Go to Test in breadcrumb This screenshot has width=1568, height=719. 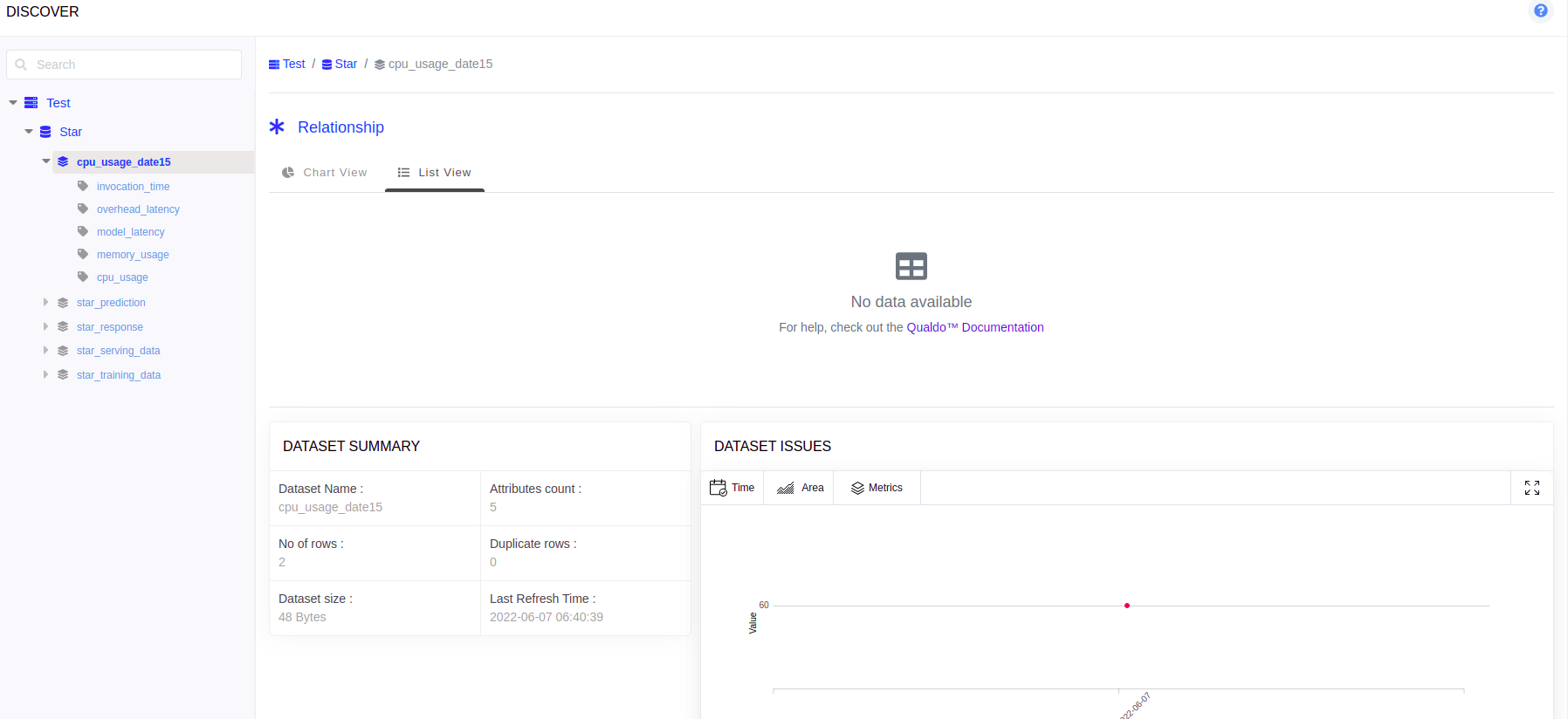coord(293,64)
